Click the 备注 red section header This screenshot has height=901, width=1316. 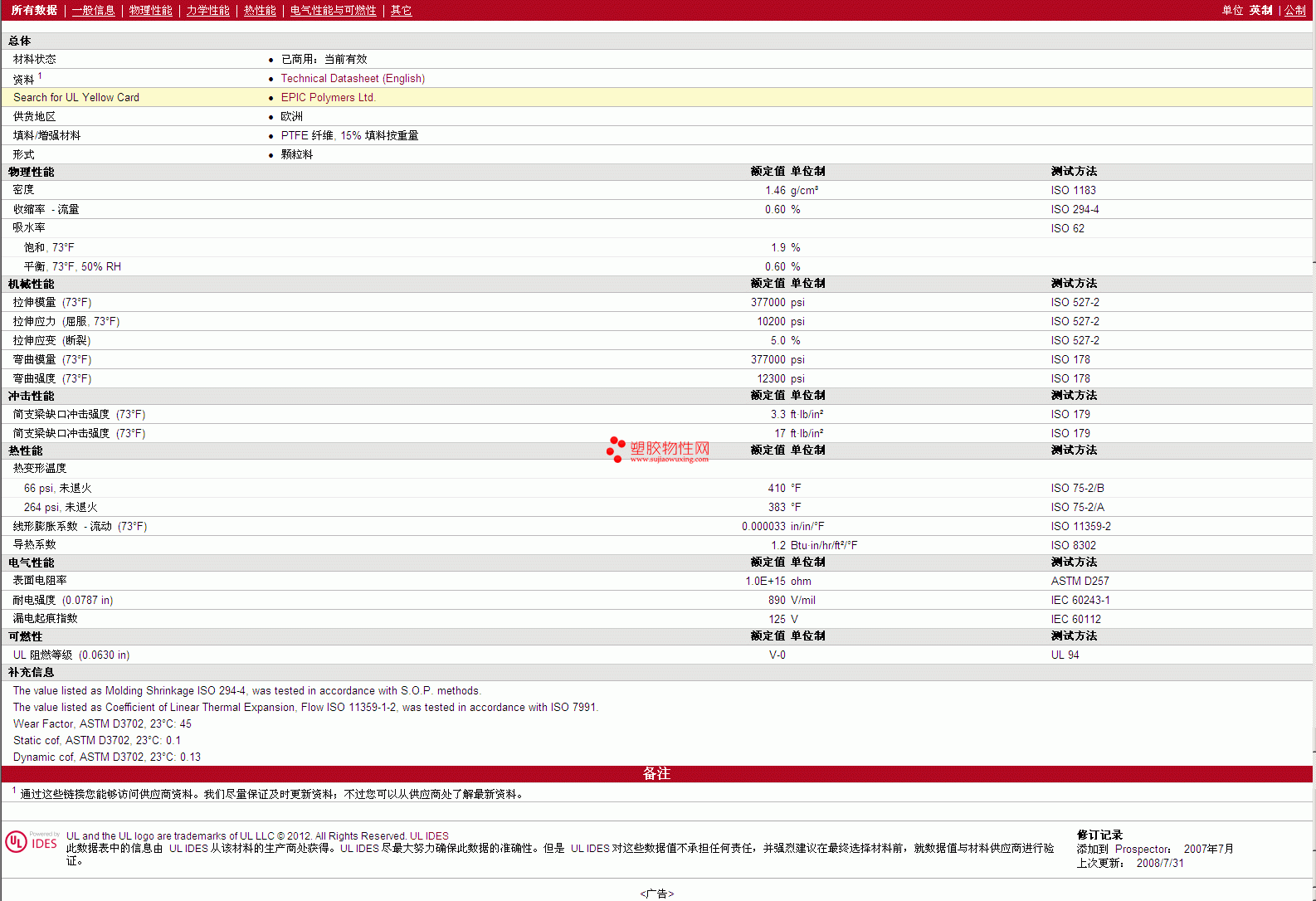657,773
